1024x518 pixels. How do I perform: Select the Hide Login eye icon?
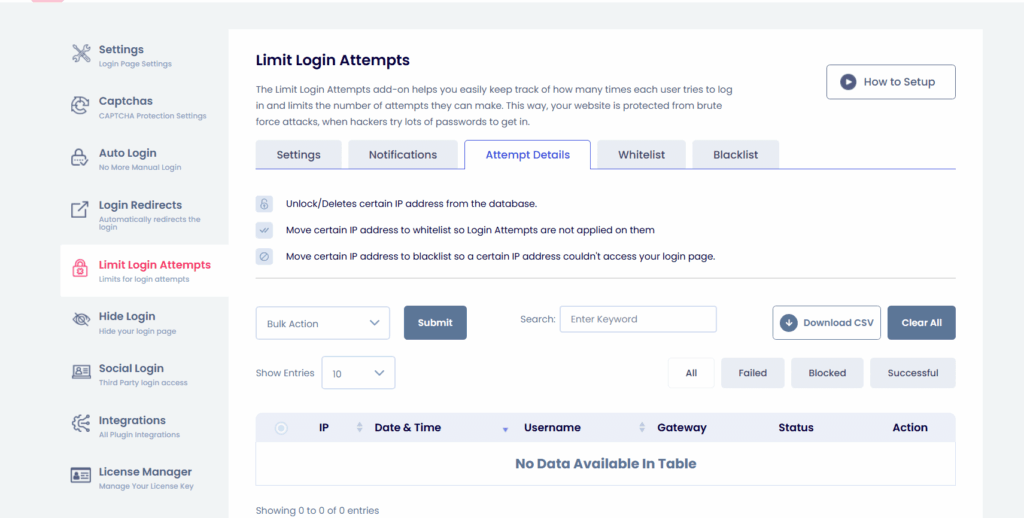pos(81,321)
